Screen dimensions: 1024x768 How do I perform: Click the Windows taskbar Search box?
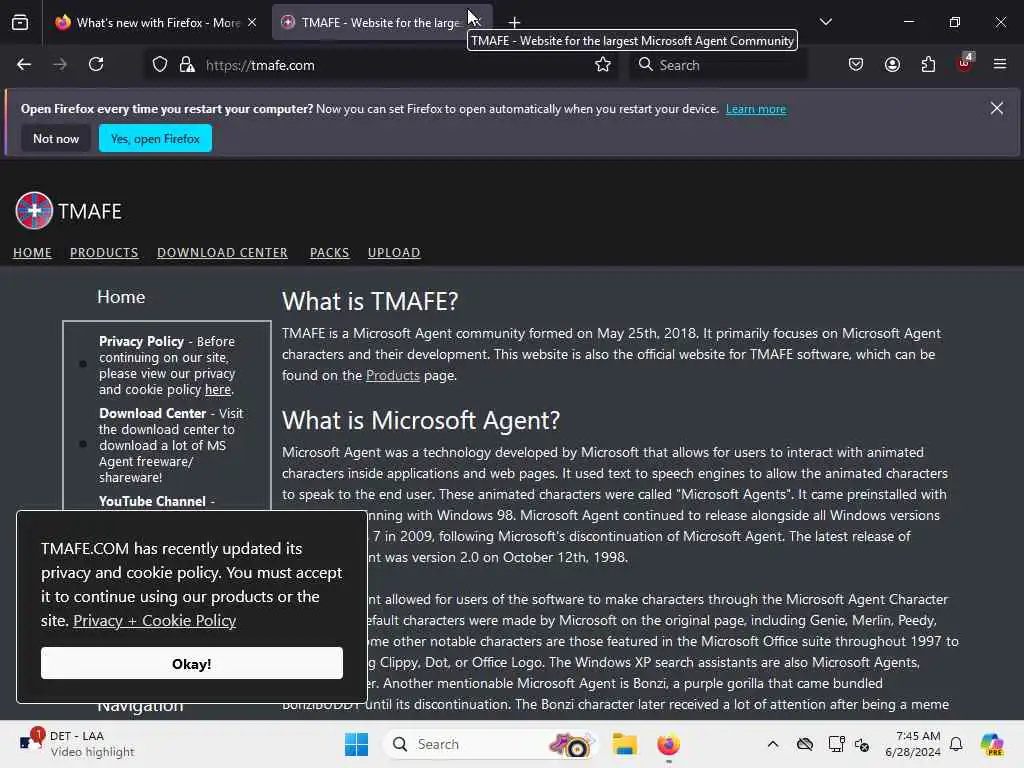pyautogui.click(x=491, y=744)
